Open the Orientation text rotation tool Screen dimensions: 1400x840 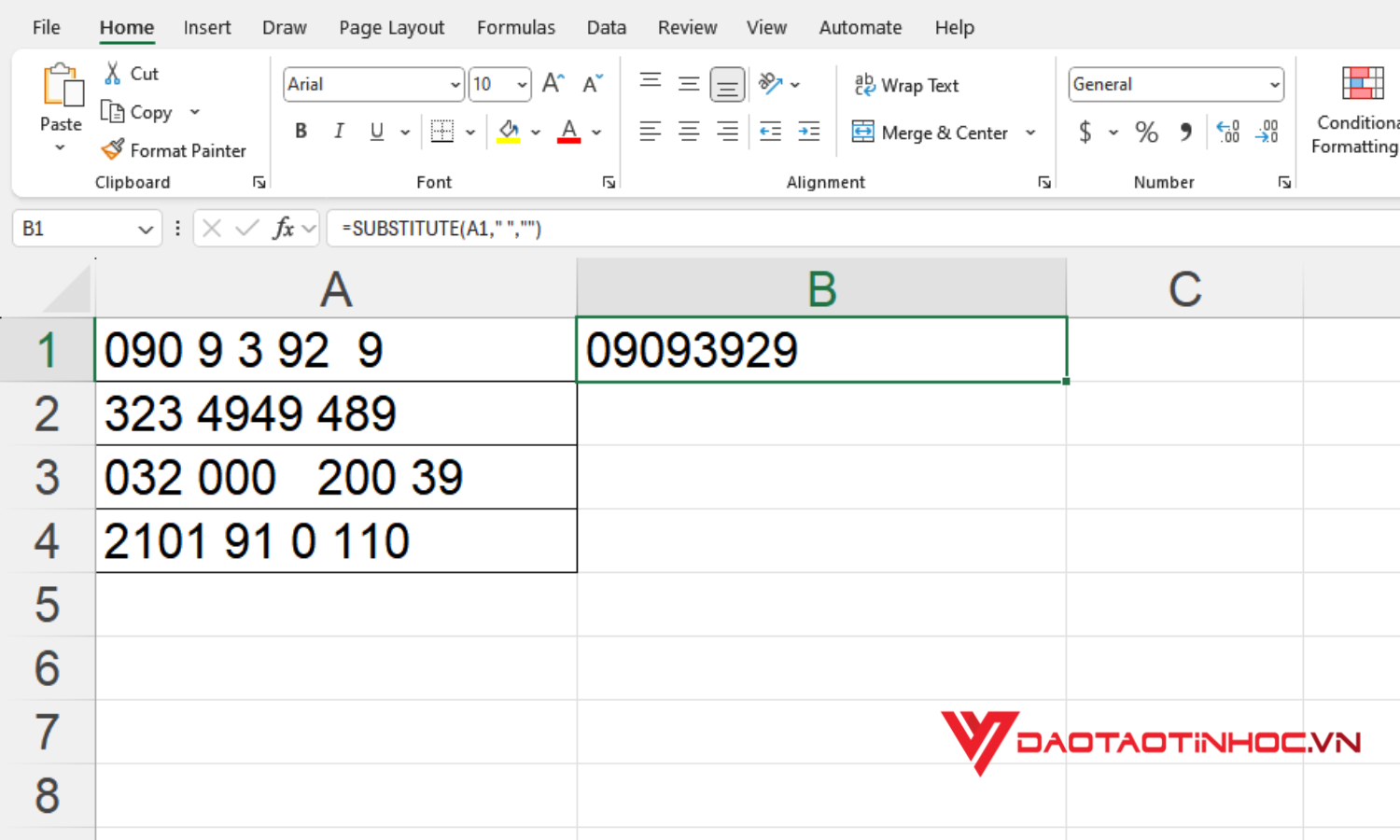coord(771,84)
